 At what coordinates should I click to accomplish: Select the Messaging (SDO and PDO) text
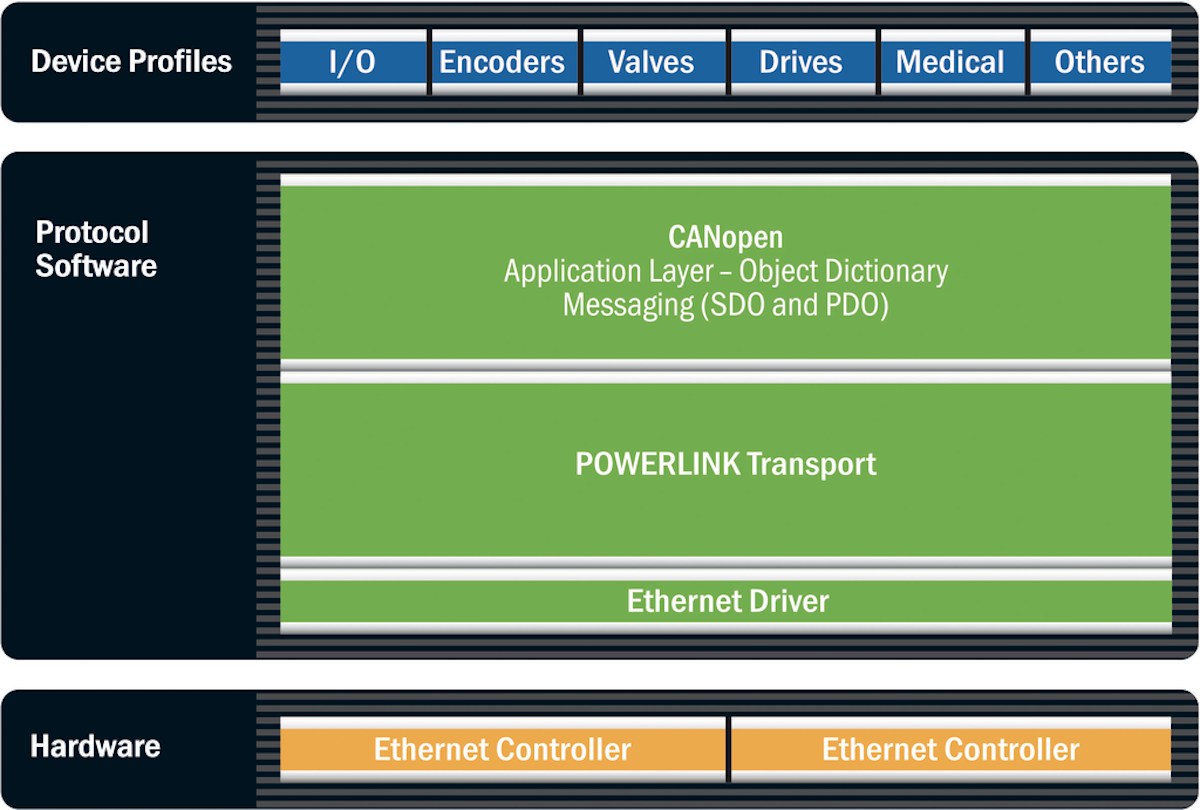pyautogui.click(x=725, y=304)
